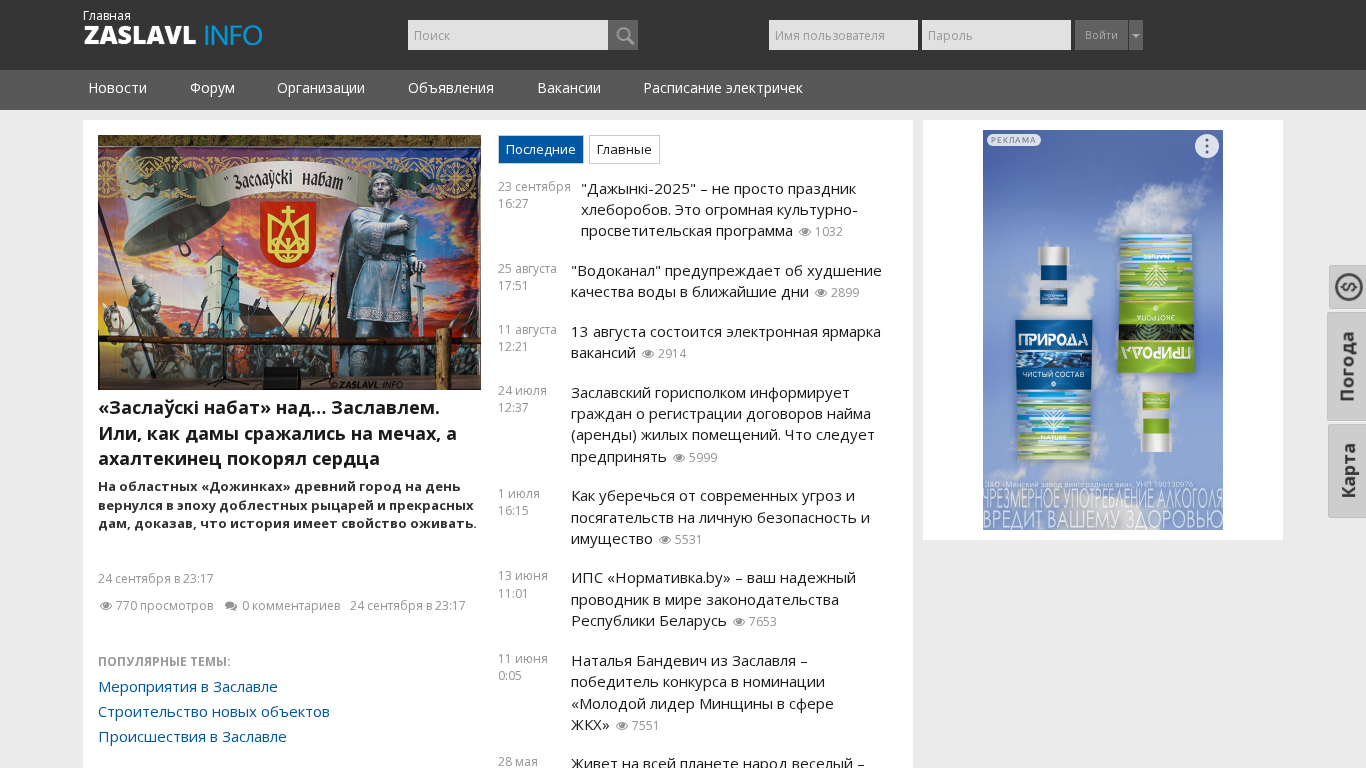The width and height of the screenshot is (1366, 768).
Task: Open the Форум menu item
Action: pyautogui.click(x=212, y=88)
